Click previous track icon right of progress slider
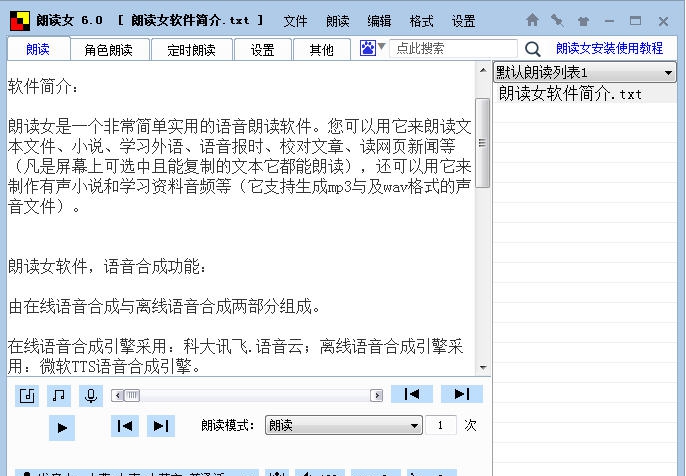The height and width of the screenshot is (476, 686). point(412,394)
